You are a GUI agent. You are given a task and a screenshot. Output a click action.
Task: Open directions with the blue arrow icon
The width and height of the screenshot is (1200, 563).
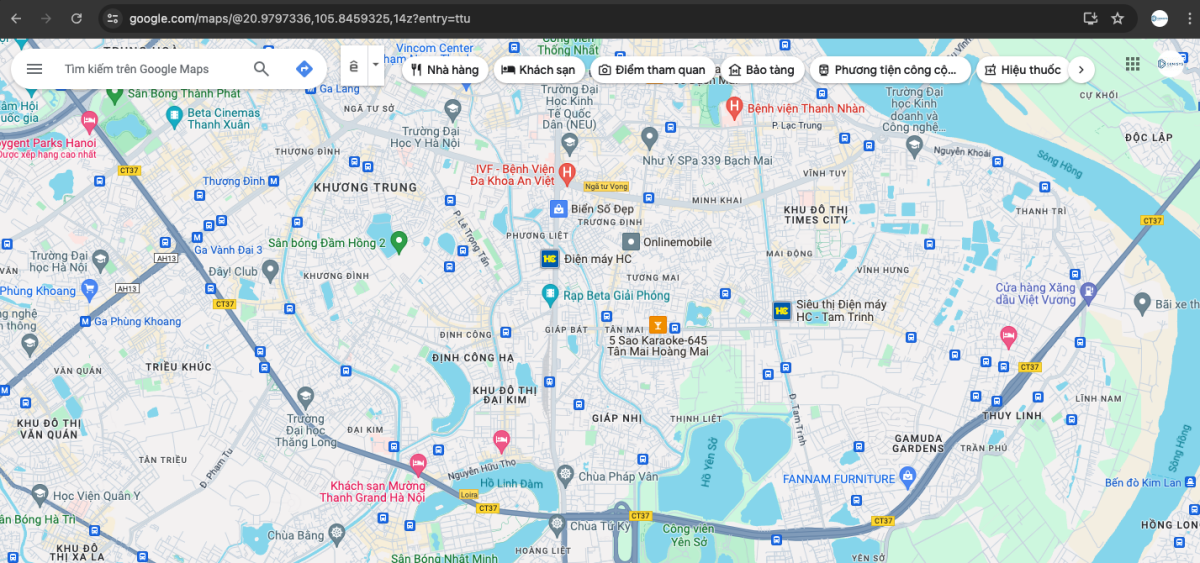pos(304,69)
